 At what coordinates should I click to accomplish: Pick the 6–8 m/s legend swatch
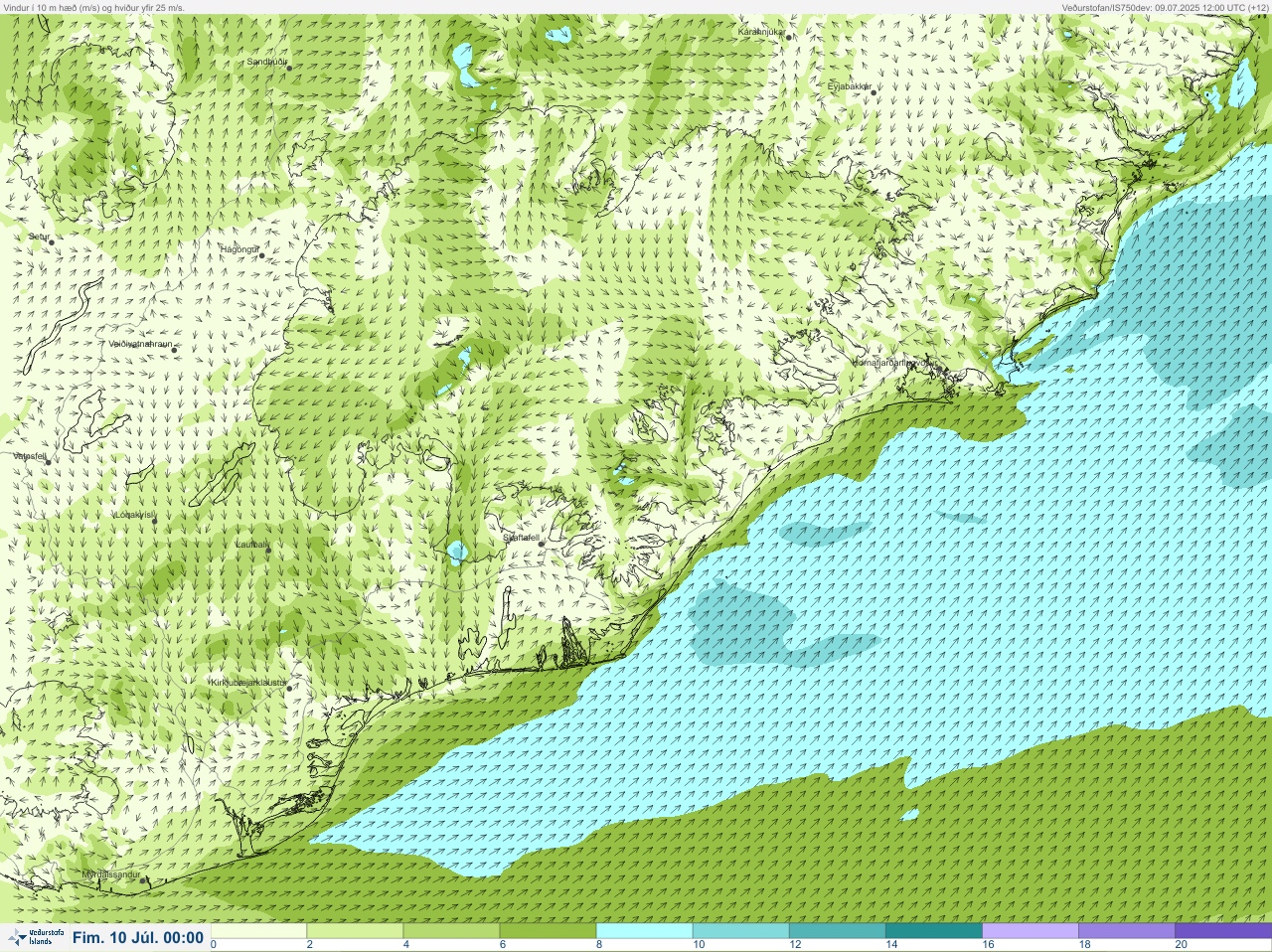tap(548, 931)
